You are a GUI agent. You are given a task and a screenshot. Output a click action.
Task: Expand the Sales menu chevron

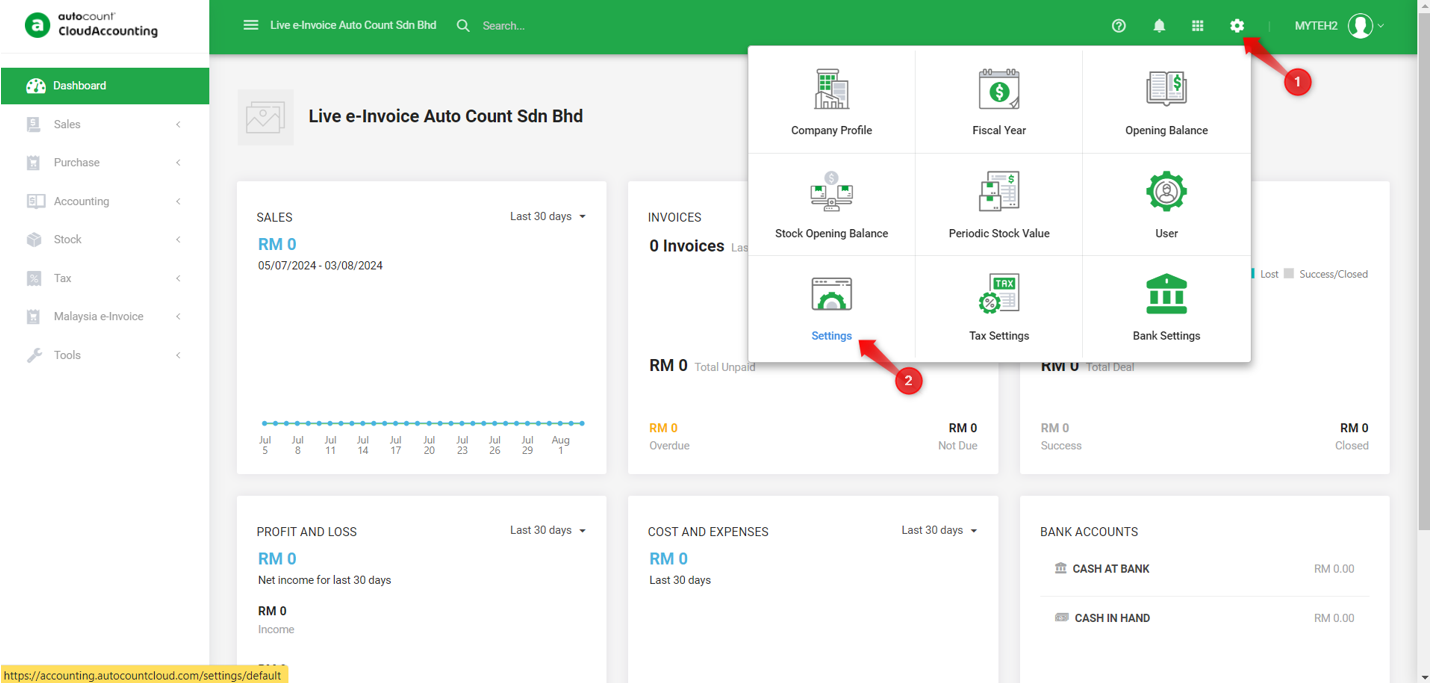(178, 125)
